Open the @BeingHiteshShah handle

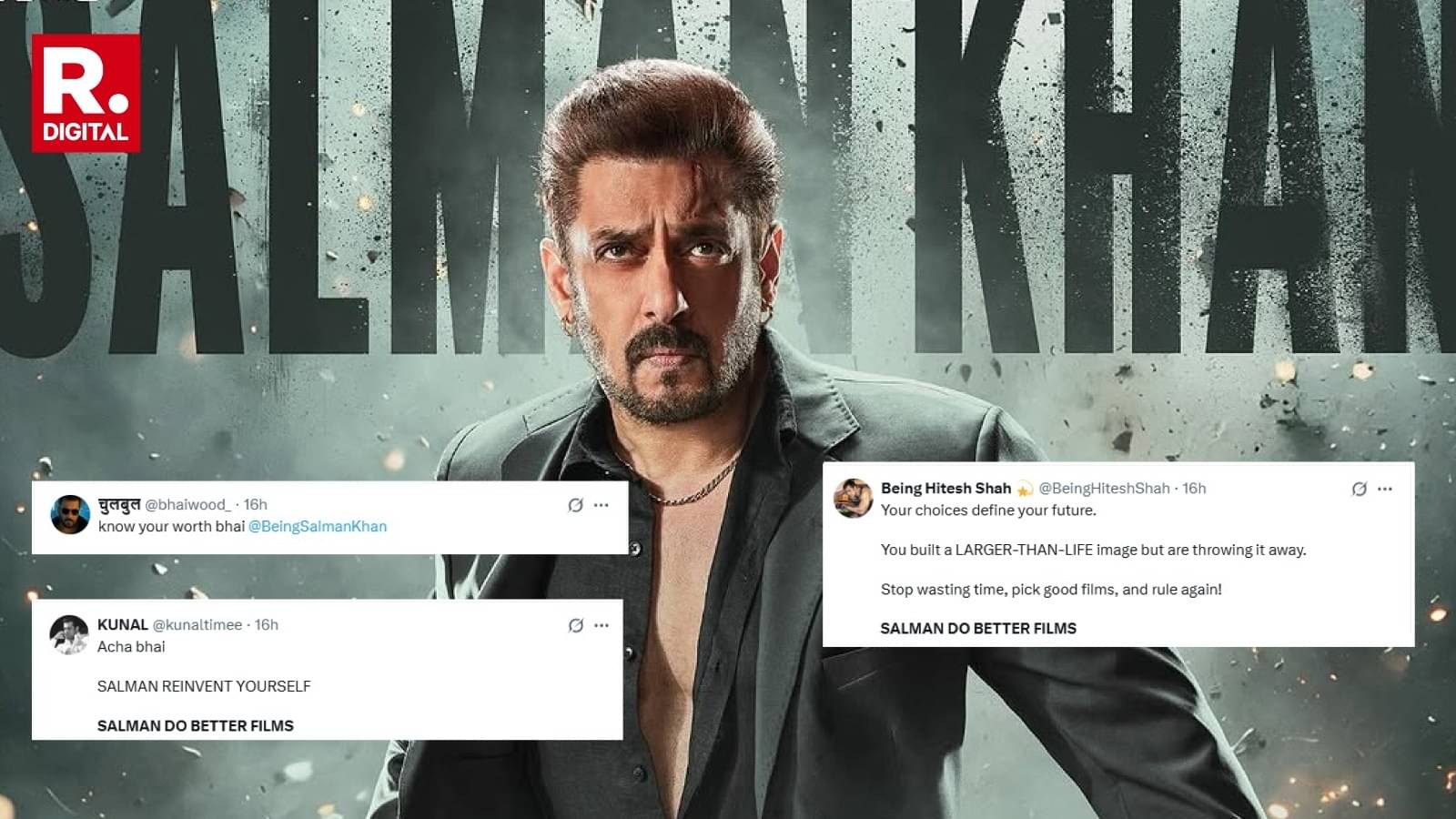(1104, 488)
